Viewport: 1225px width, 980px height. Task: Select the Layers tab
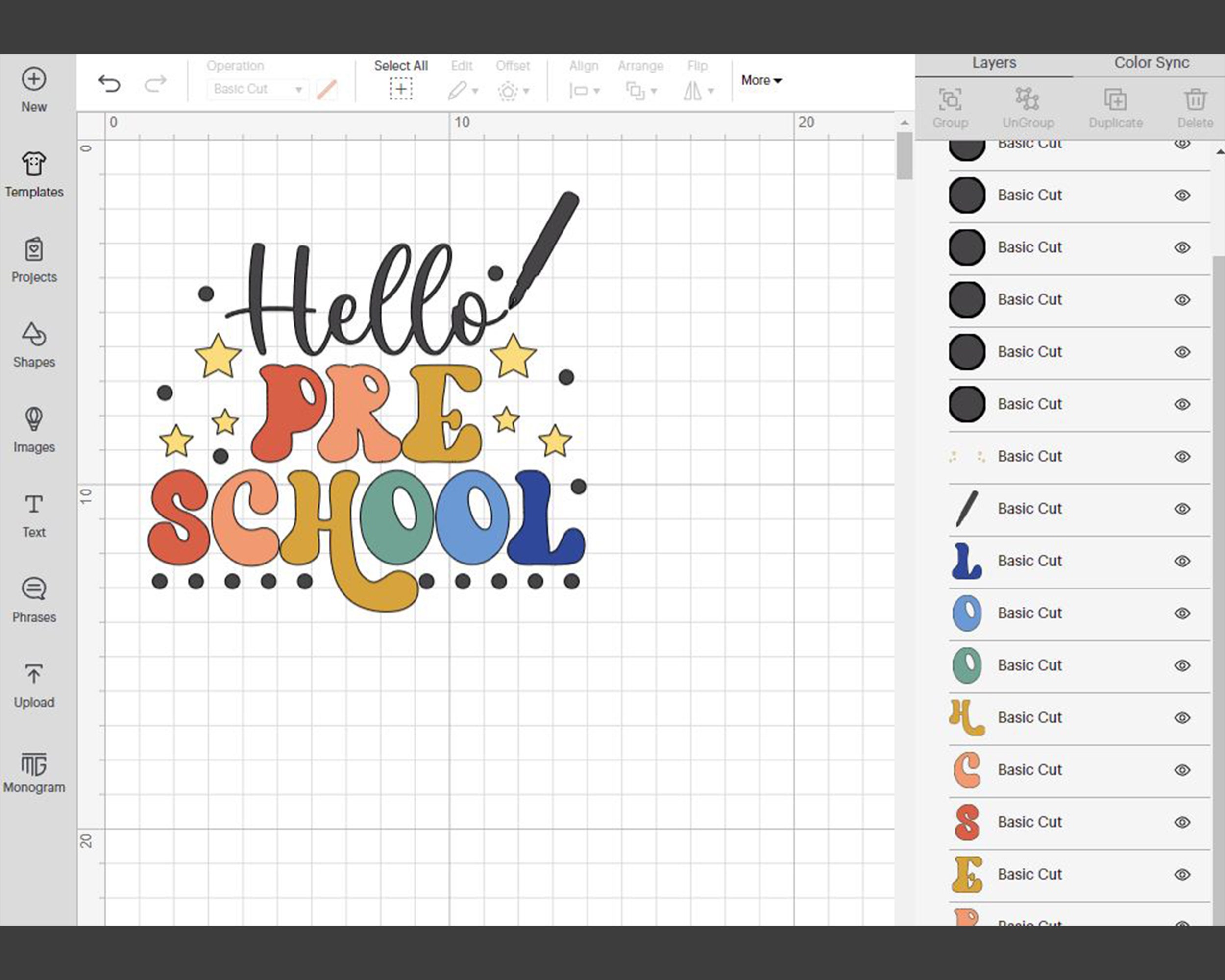(994, 63)
